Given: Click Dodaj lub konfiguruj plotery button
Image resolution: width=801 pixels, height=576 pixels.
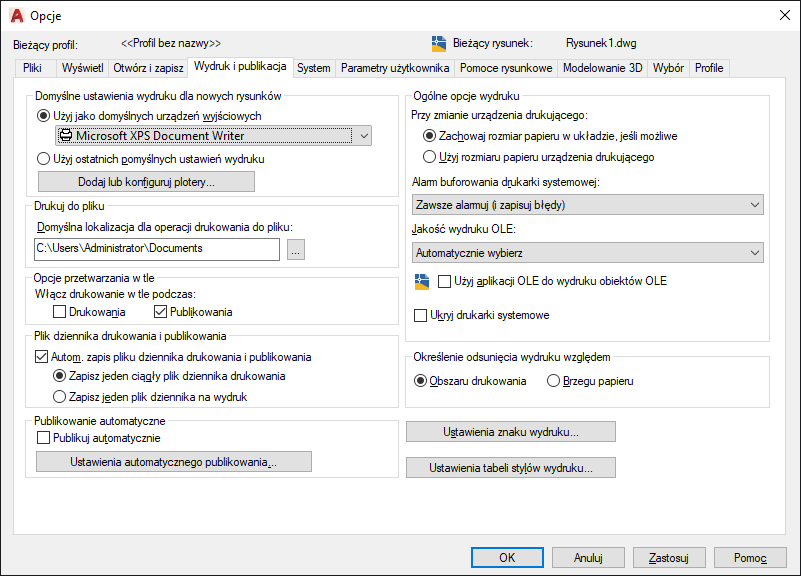Looking at the screenshot, I should point(146,182).
